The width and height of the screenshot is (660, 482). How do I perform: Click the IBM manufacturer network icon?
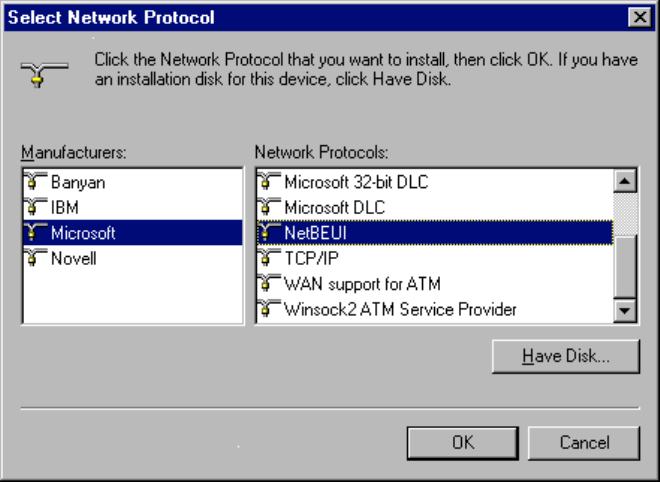[x=36, y=208]
